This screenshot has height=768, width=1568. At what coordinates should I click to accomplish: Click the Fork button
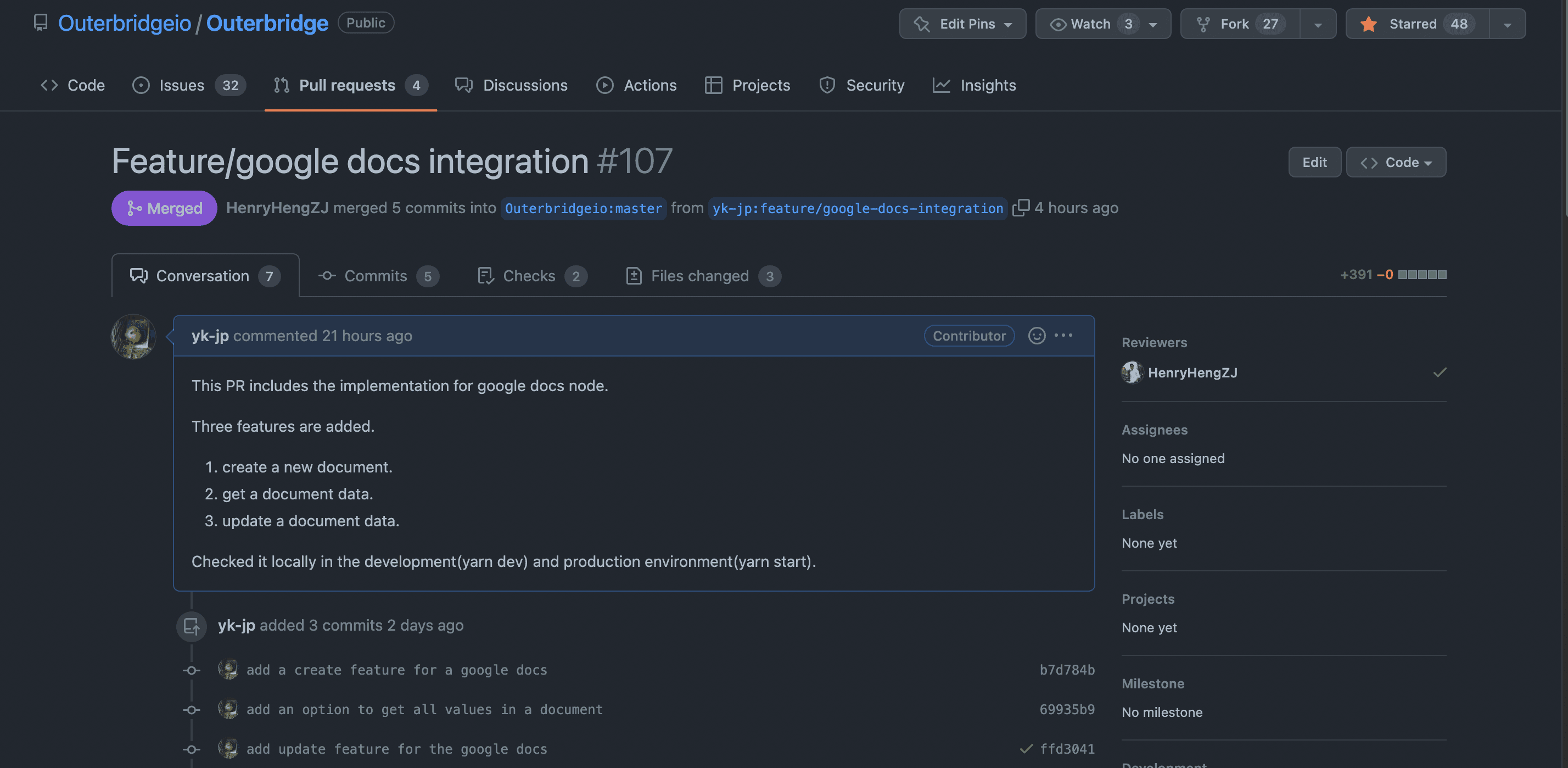[x=1240, y=24]
